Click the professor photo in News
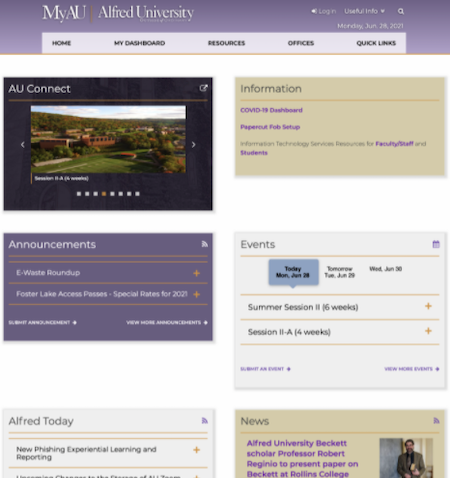 [406, 458]
